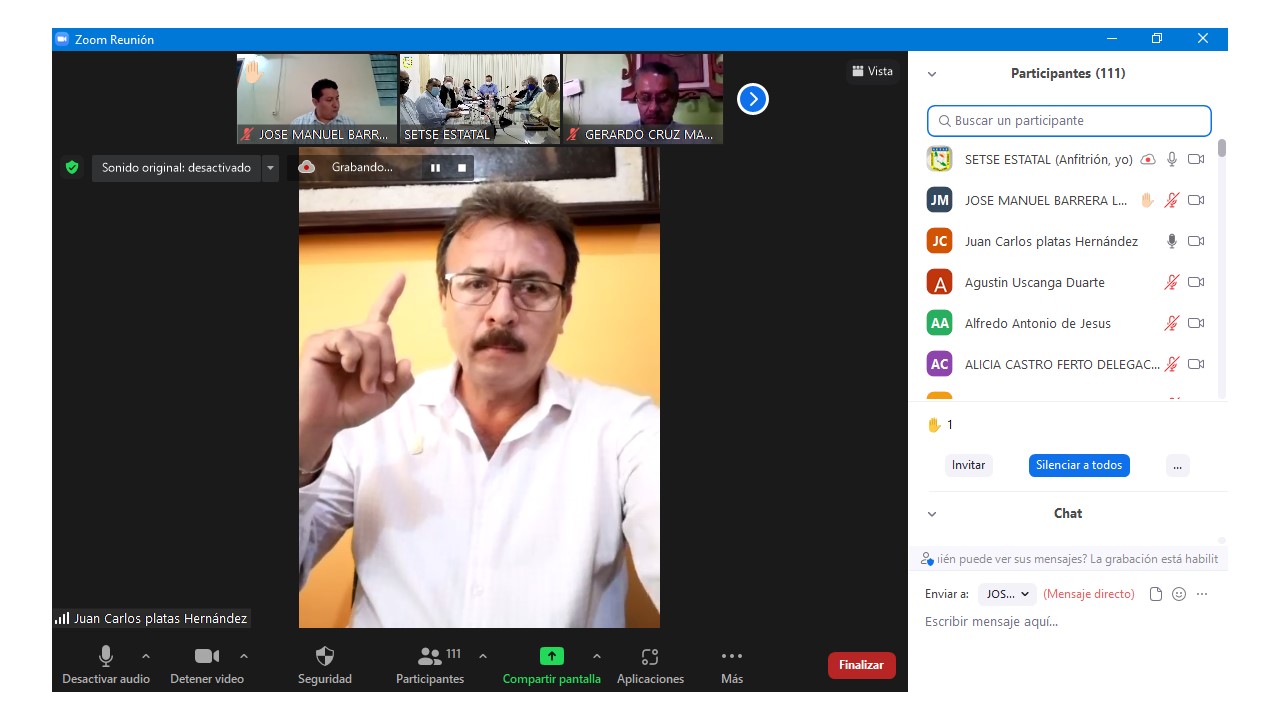This screenshot has width=1280, height=720.
Task: Click Alfredo Antonio de Jesus camera icon
Action: tap(1196, 323)
